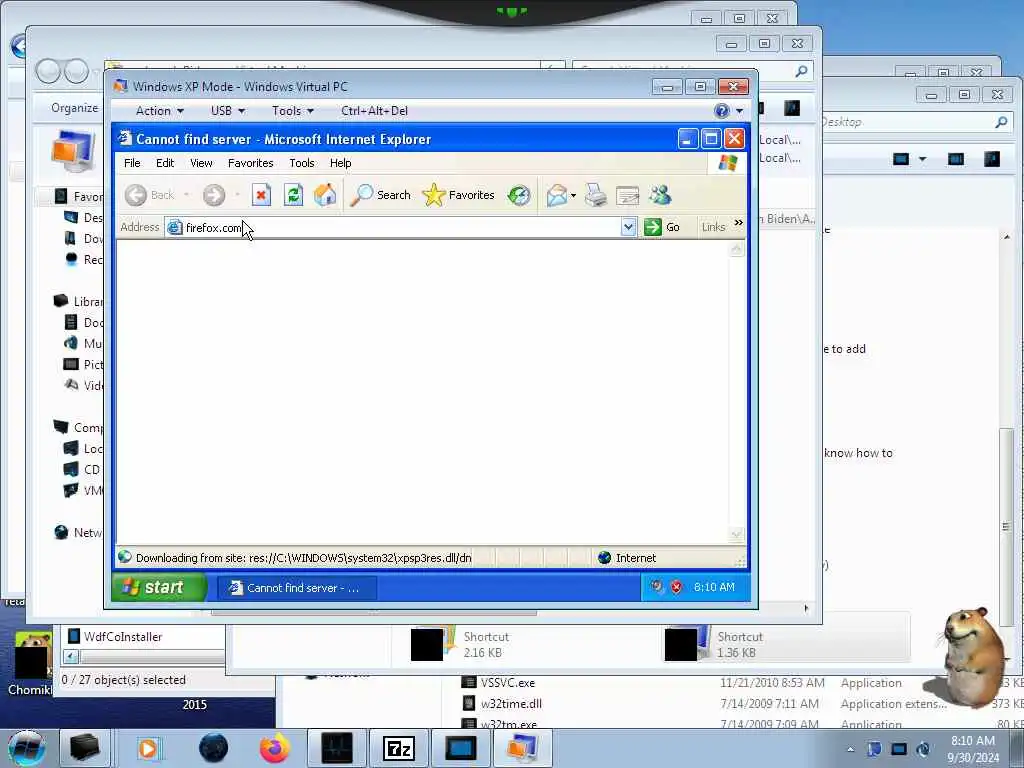Screen dimensions: 1024x768
Task: Open 7-Zip from the Windows 7 taskbar
Action: [398, 748]
